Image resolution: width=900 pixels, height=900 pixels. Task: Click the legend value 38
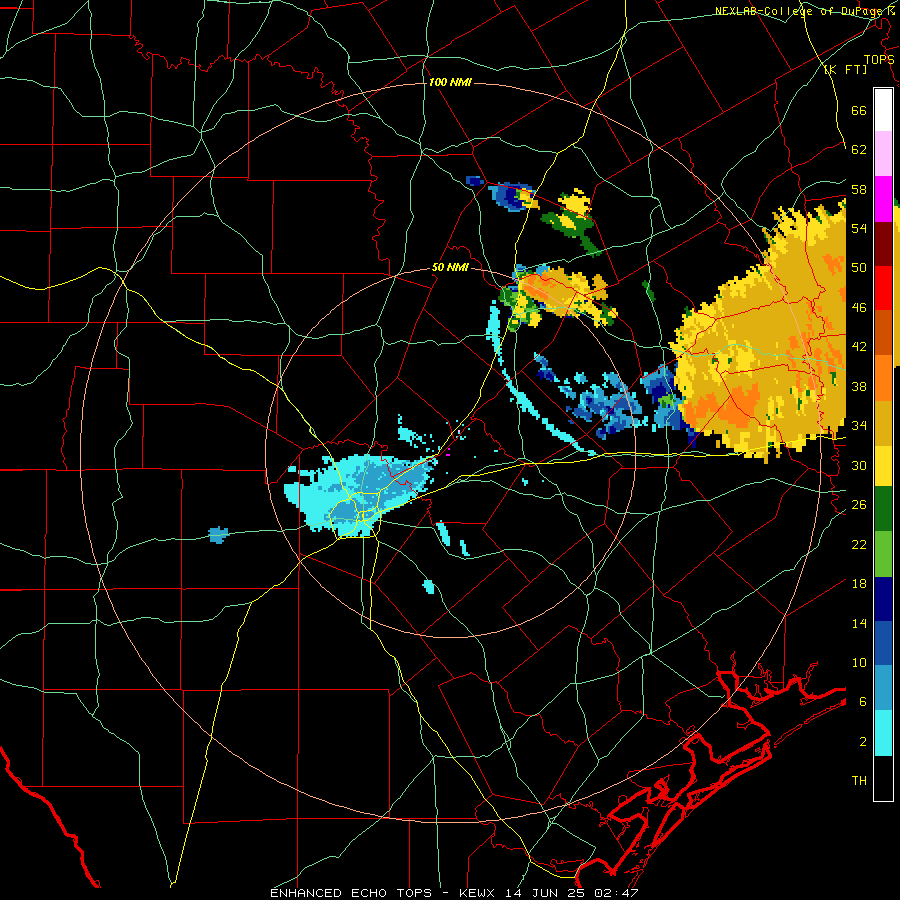coord(859,386)
